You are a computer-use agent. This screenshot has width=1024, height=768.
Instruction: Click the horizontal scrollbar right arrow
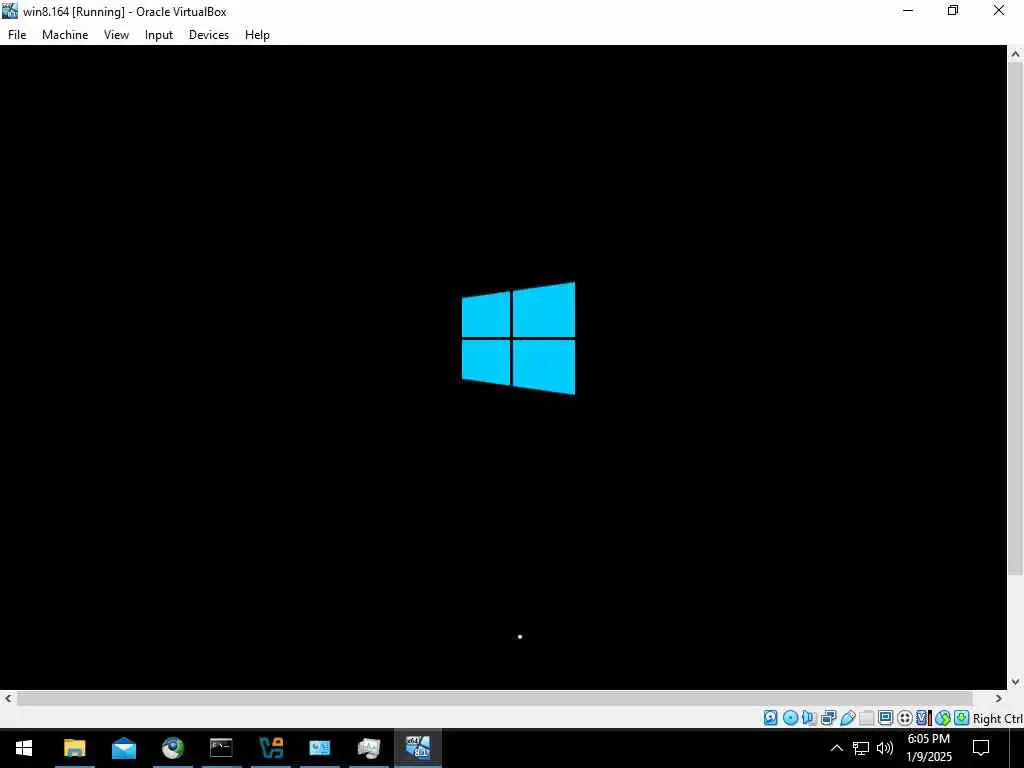click(x=999, y=698)
